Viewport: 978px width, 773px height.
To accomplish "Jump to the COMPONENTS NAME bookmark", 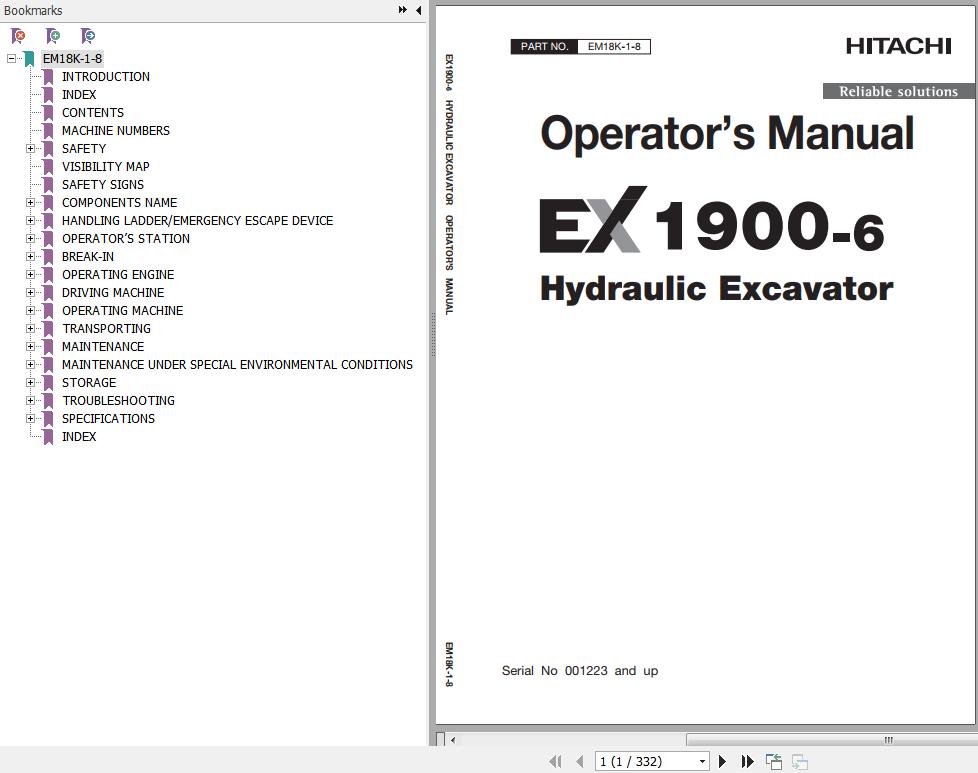I will pos(119,203).
